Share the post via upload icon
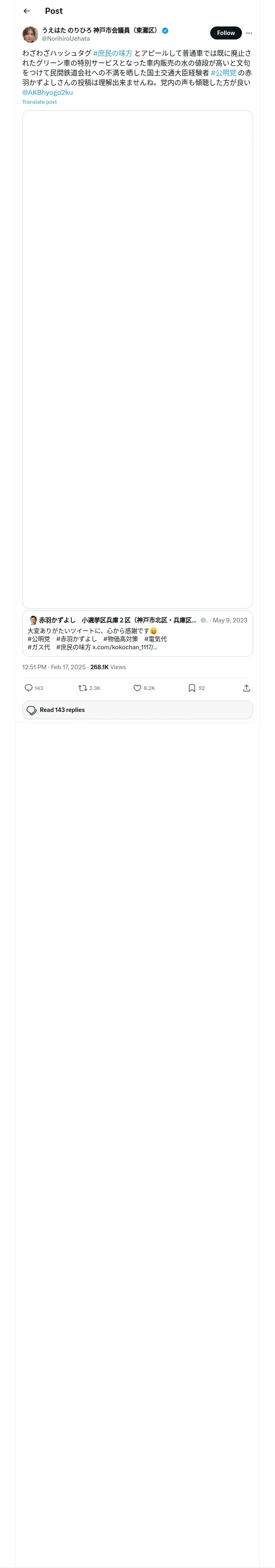The height and width of the screenshot is (1568, 275). [x=246, y=688]
